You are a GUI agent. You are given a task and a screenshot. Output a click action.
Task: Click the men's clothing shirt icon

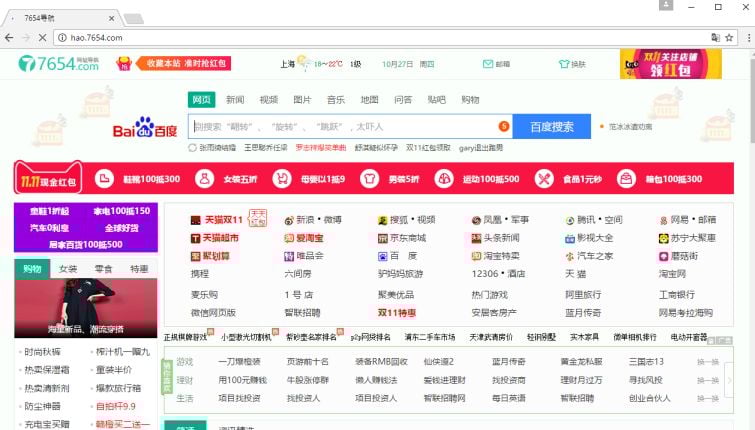click(x=369, y=179)
